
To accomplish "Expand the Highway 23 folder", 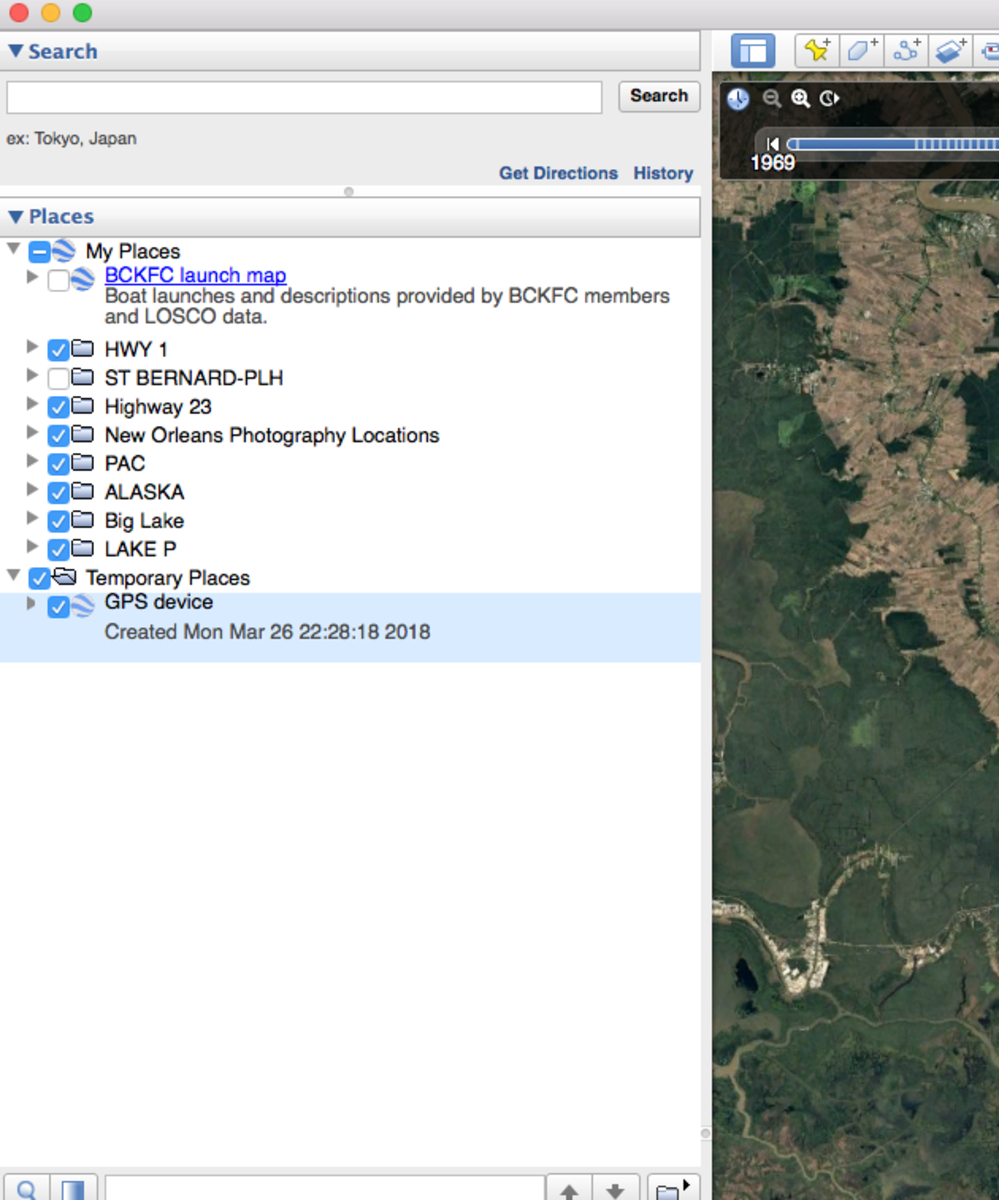I will 32,404.
